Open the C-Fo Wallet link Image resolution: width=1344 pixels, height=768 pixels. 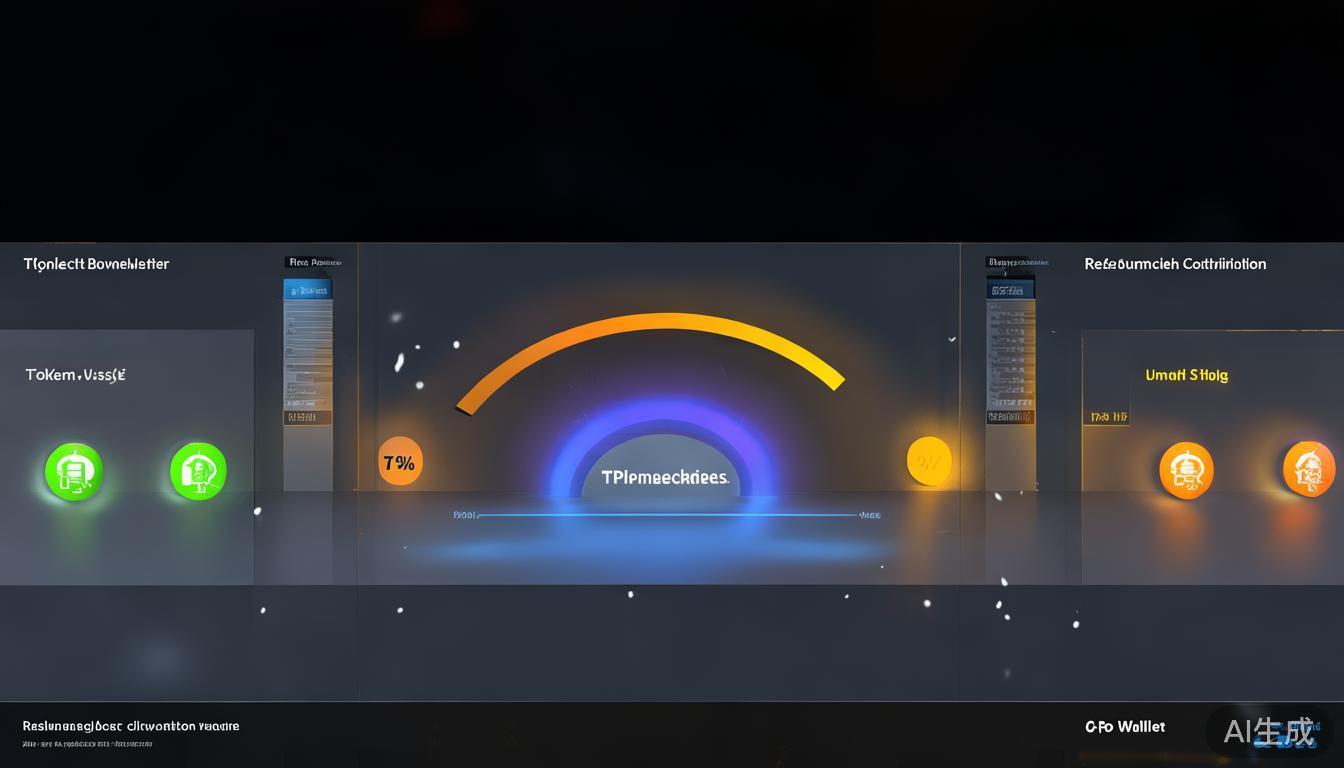1125,727
